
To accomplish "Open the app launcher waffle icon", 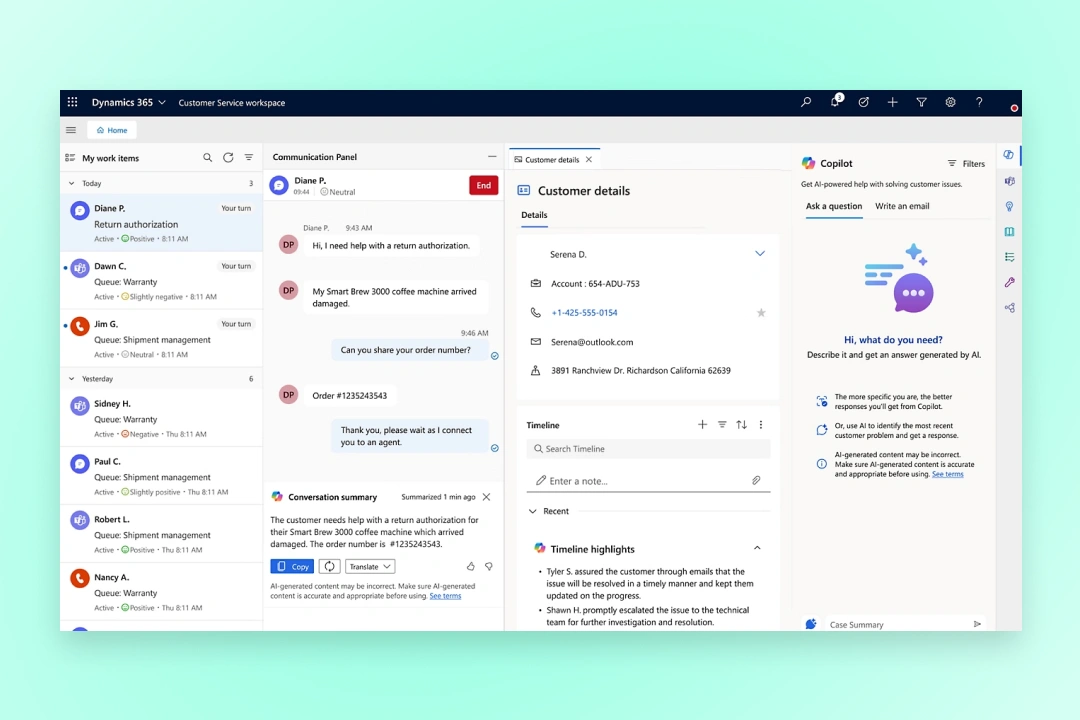I will click(x=72, y=103).
